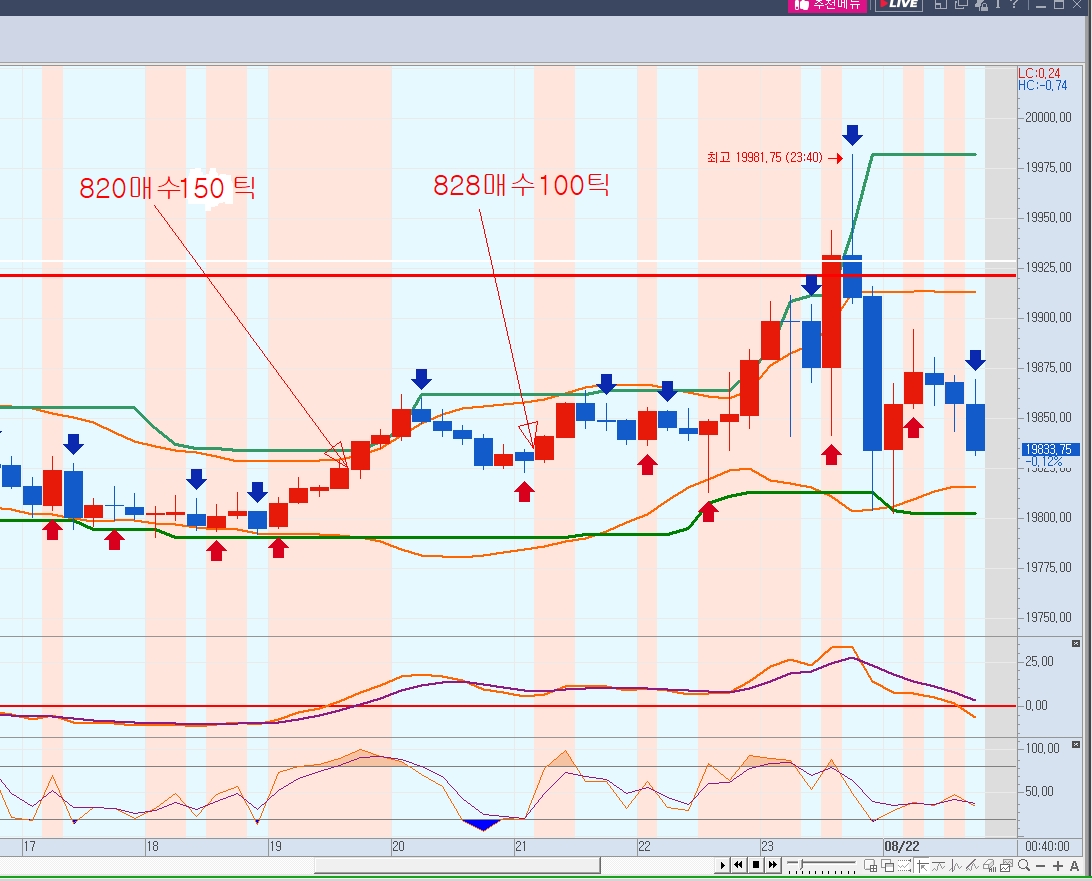Click the 19975.00 price axis label

[x=1049, y=167]
